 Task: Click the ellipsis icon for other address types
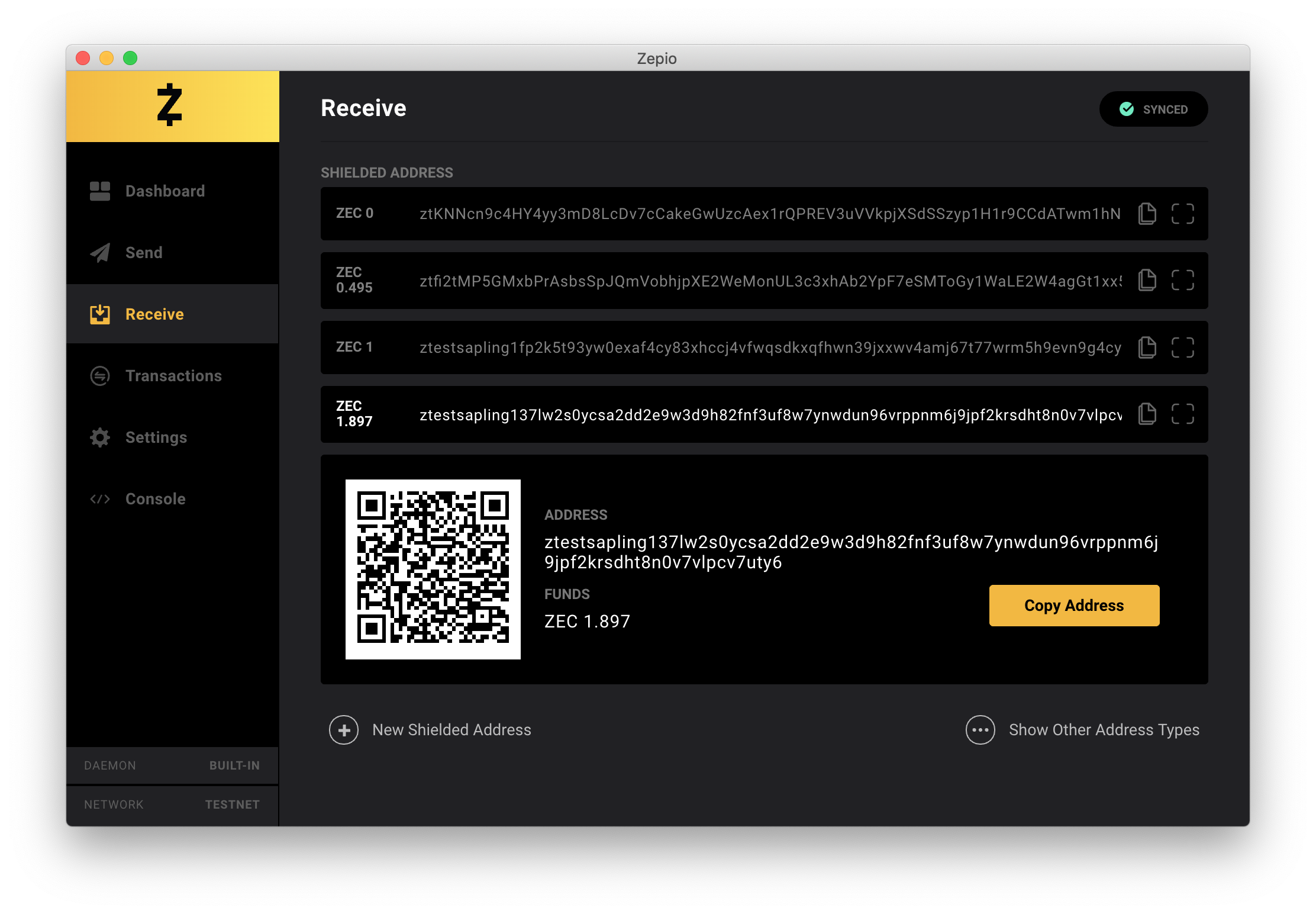pyautogui.click(x=980, y=730)
